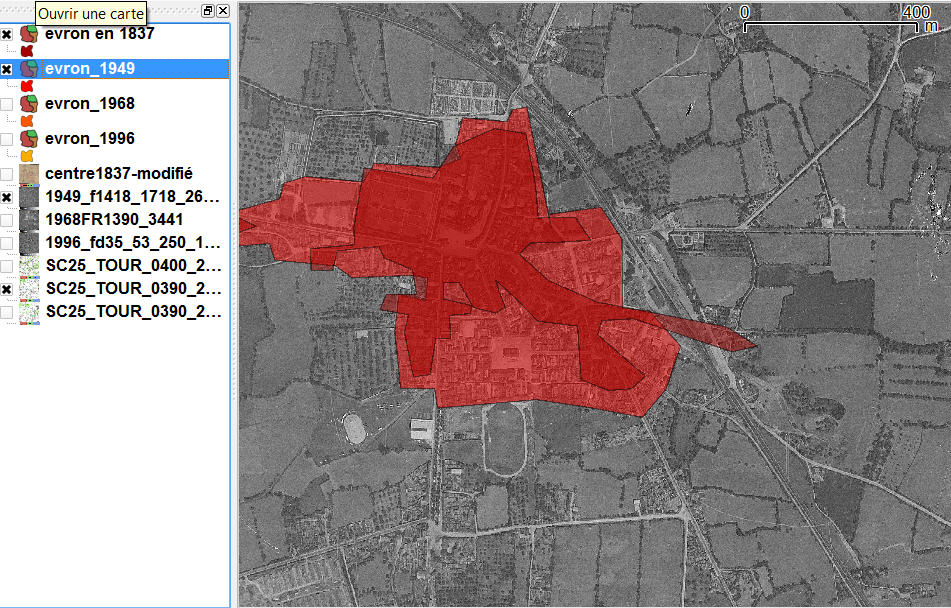Click the evron_1996 vector layer icon

coord(29,138)
